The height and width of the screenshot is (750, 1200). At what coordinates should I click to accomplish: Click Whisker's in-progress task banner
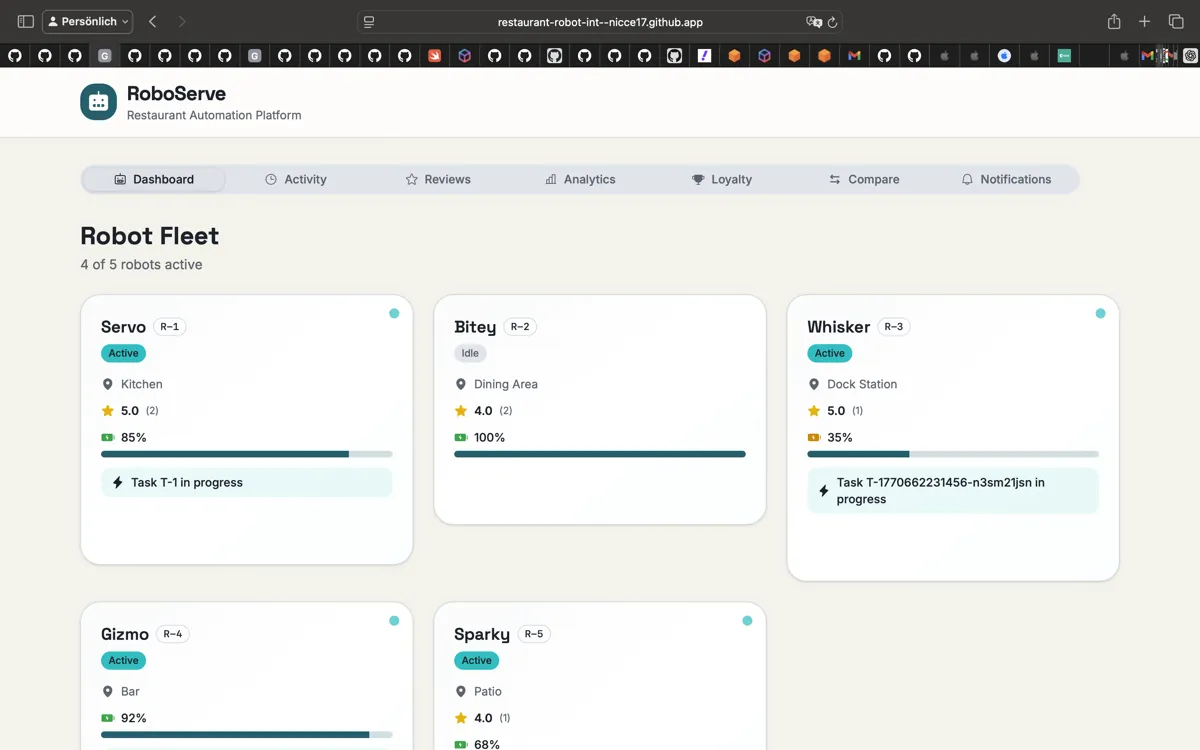tap(952, 491)
